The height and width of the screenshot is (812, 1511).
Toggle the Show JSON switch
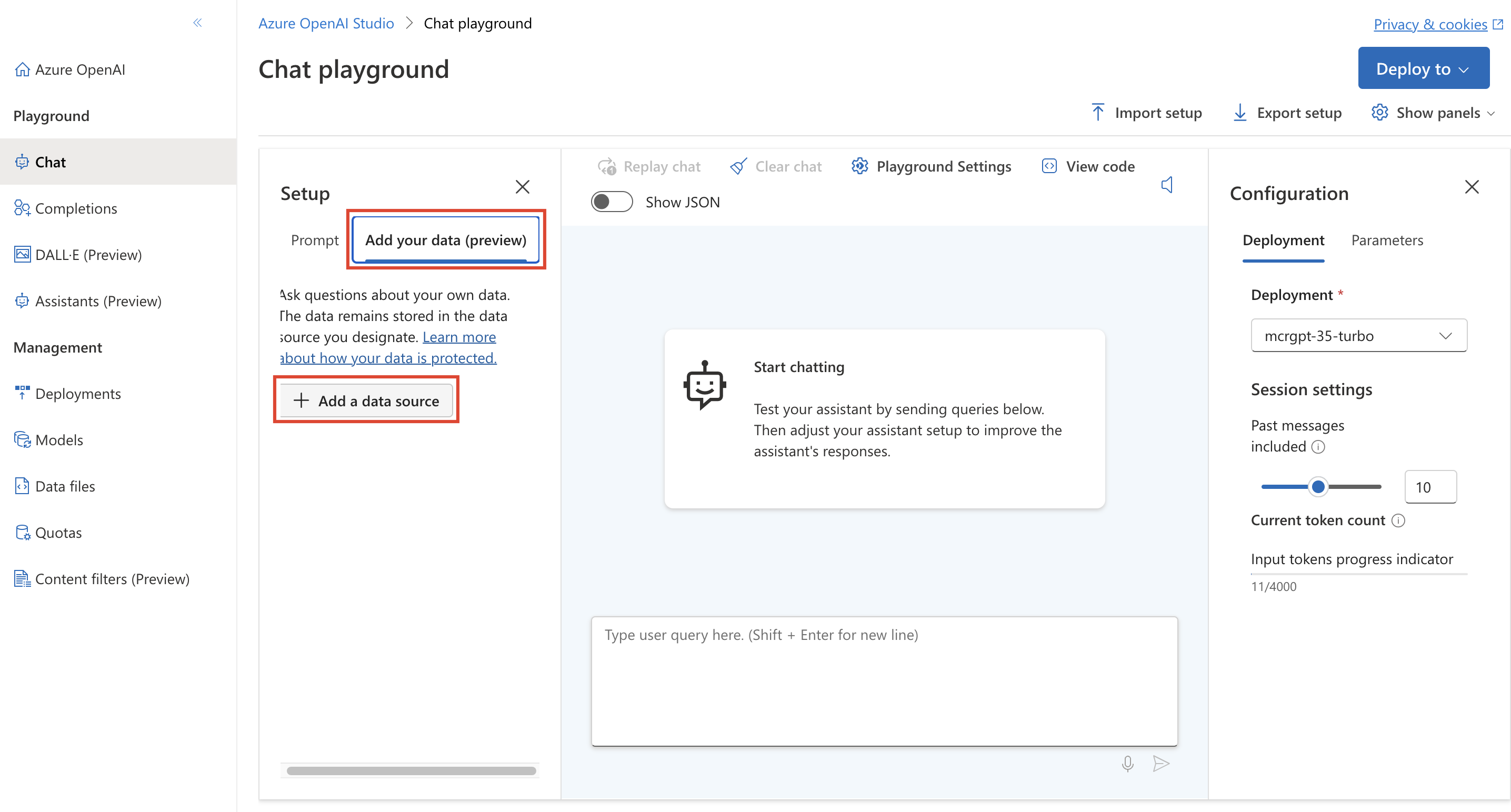tap(611, 202)
